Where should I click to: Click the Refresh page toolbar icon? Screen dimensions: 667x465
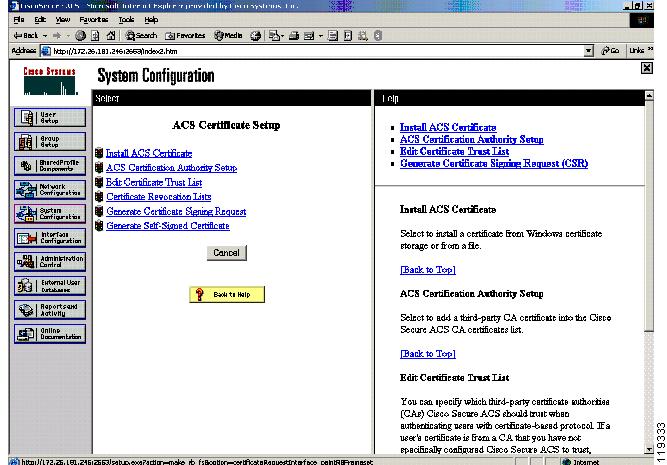pos(95,36)
